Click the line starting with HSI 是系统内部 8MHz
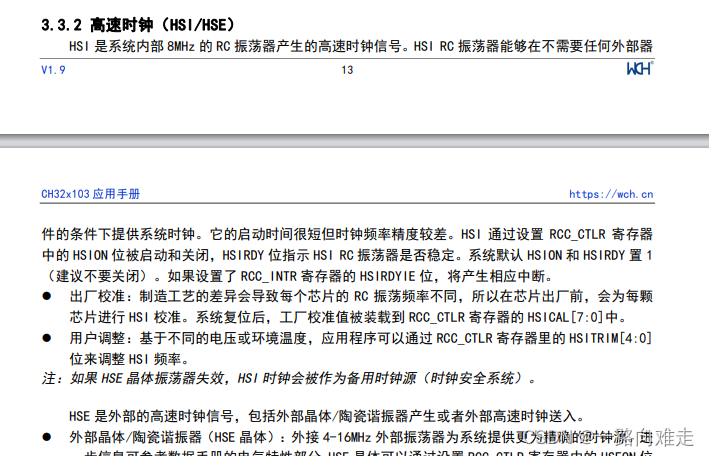This screenshot has height=456, width=709. pyautogui.click(x=361, y=46)
